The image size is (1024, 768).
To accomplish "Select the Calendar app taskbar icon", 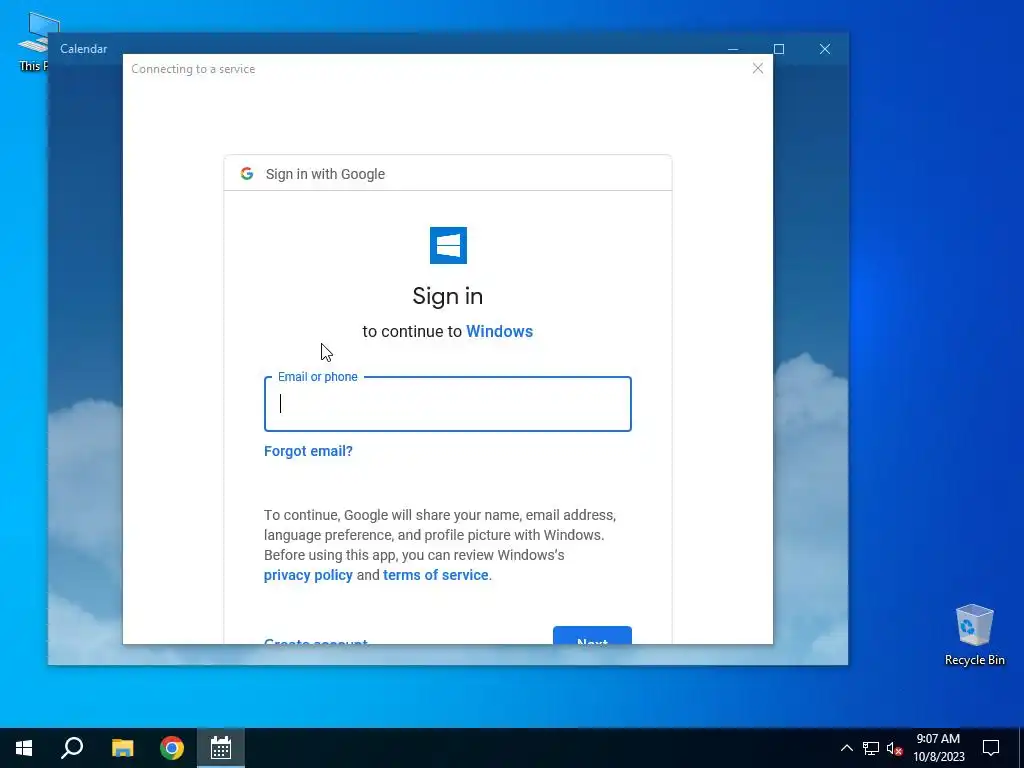I will (x=221, y=748).
